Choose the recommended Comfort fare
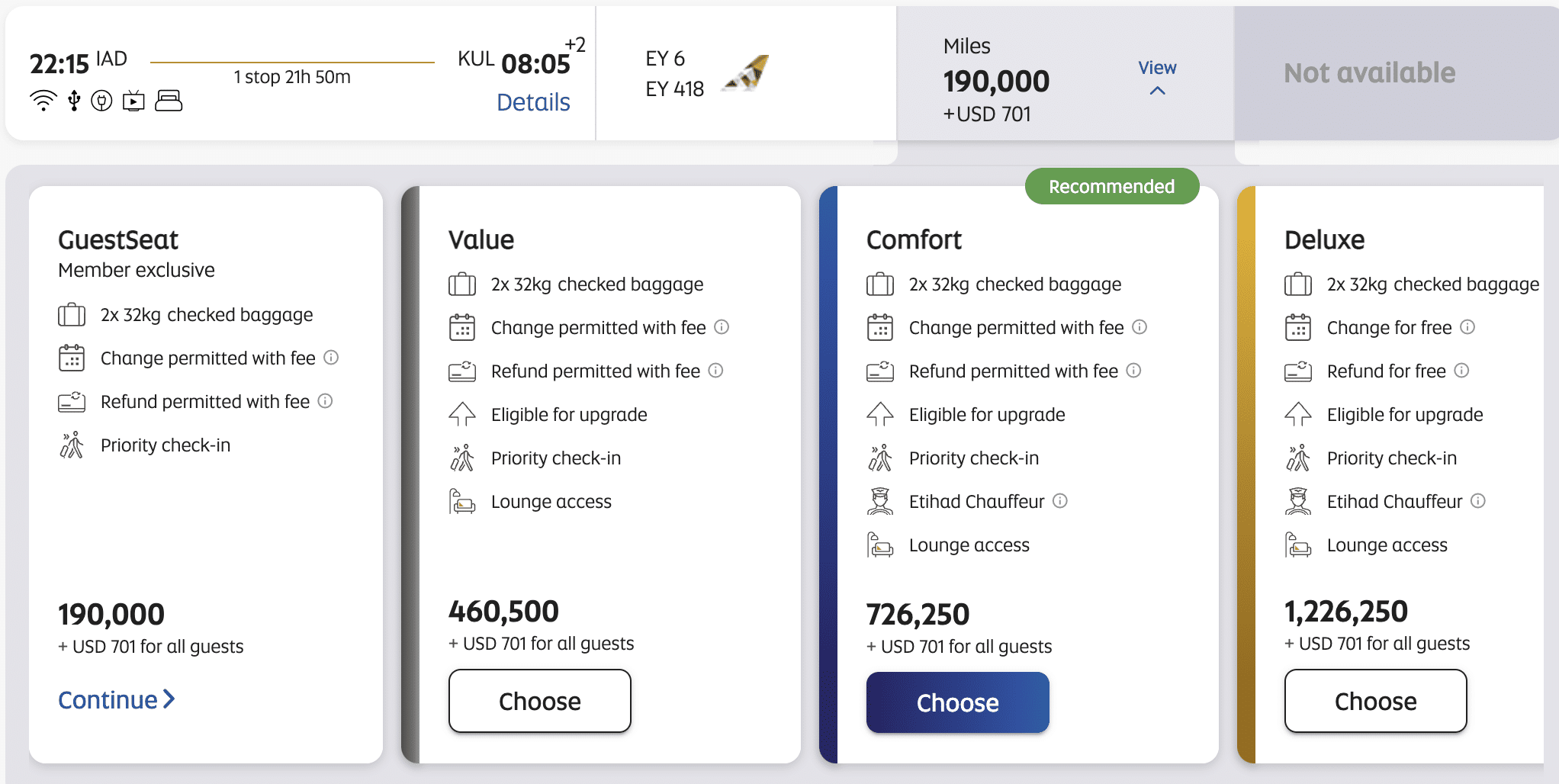Viewport: 1559px width, 784px height. (957, 702)
